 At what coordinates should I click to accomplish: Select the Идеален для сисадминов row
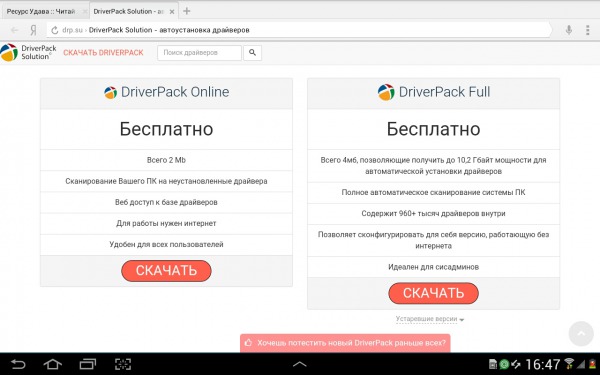tap(433, 267)
